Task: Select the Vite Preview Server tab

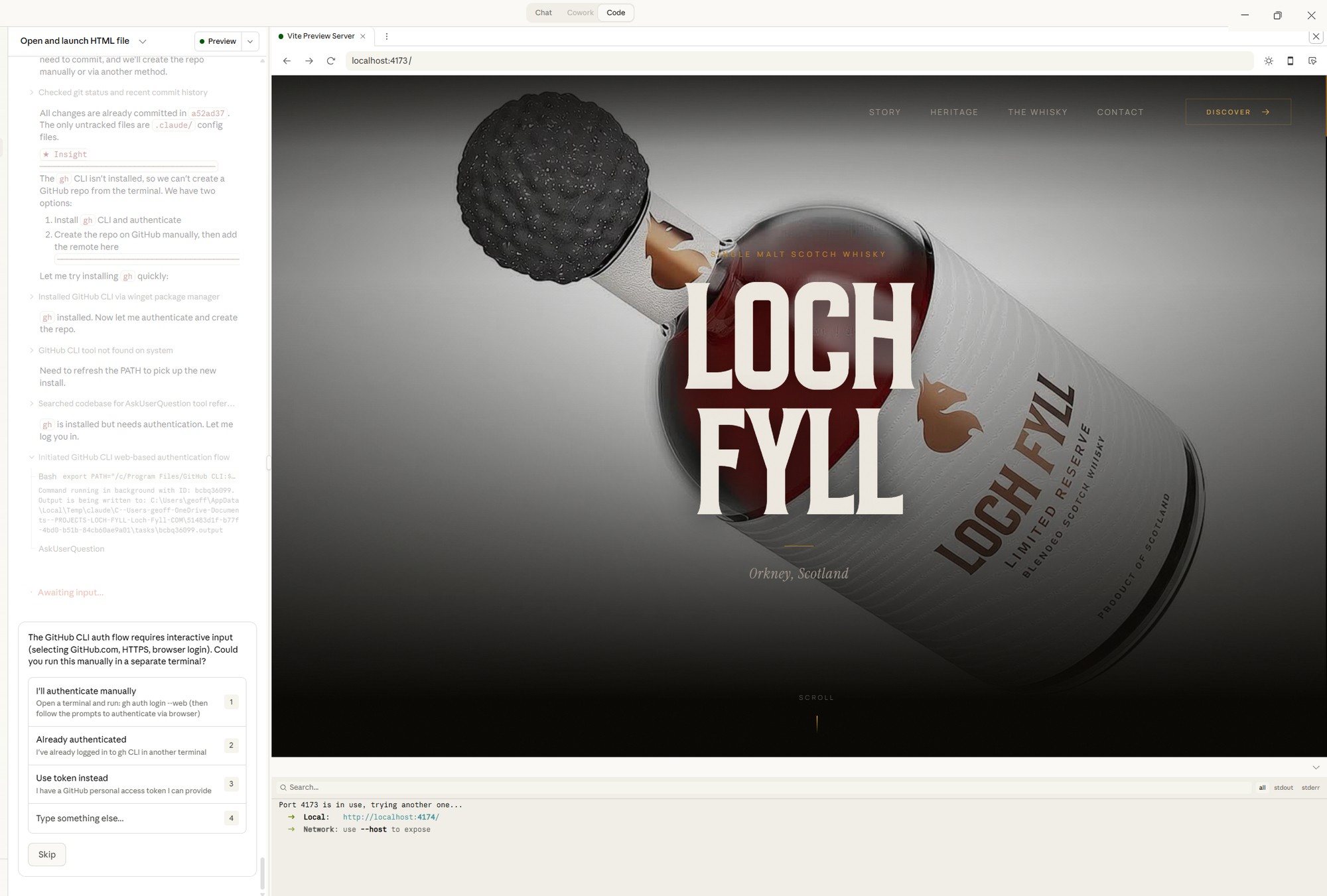Action: tap(321, 36)
